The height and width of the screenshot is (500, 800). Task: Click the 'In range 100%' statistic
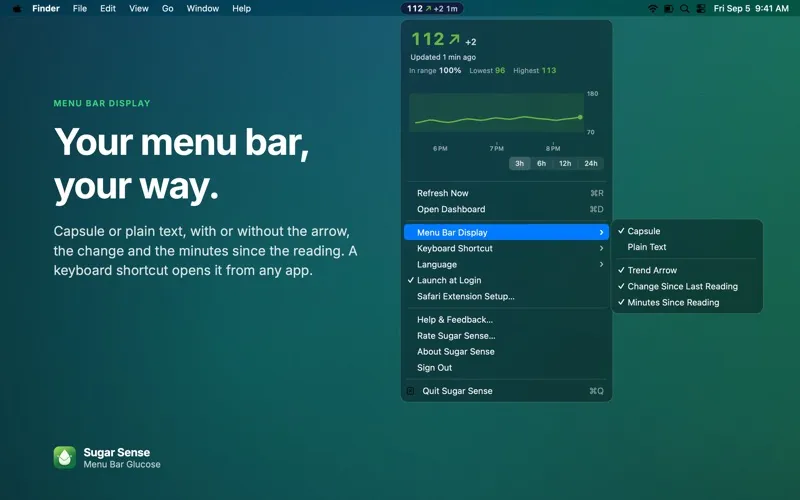point(435,70)
